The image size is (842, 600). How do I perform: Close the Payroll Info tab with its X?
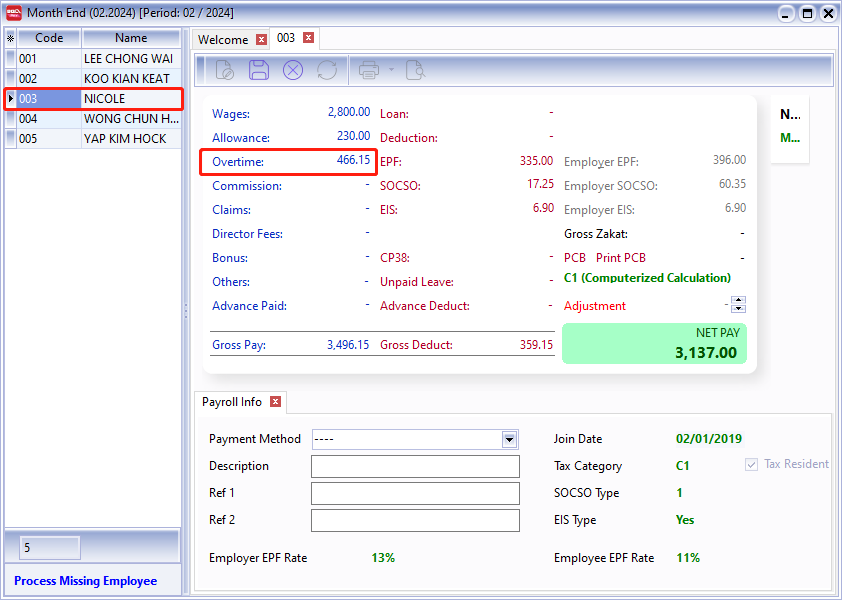(276, 402)
